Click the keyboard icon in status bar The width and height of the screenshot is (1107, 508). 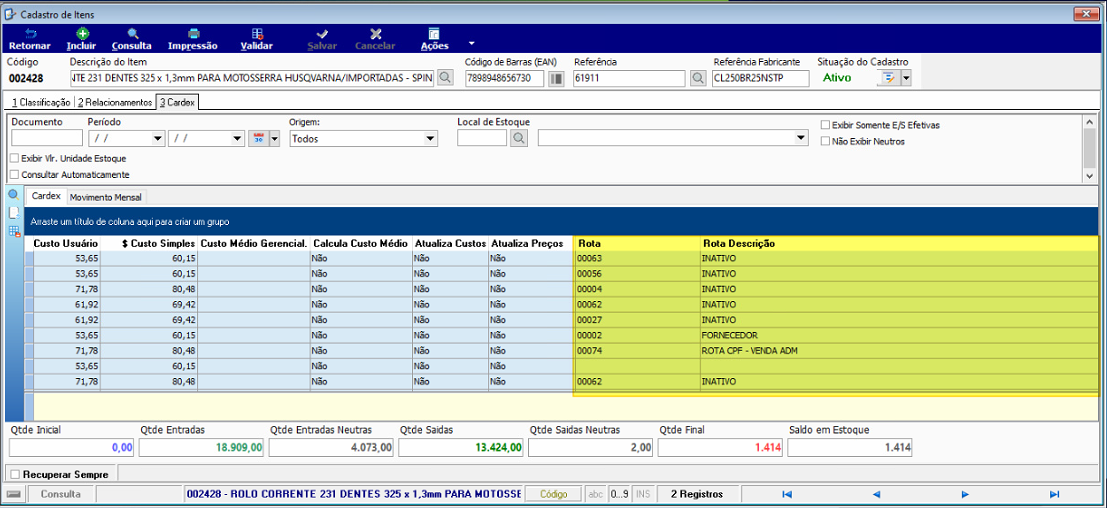tap(13, 494)
